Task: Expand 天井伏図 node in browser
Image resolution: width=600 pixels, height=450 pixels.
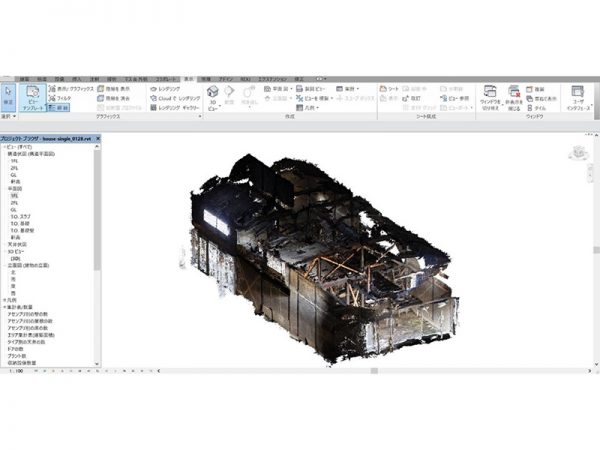Action: pyautogui.click(x=5, y=245)
